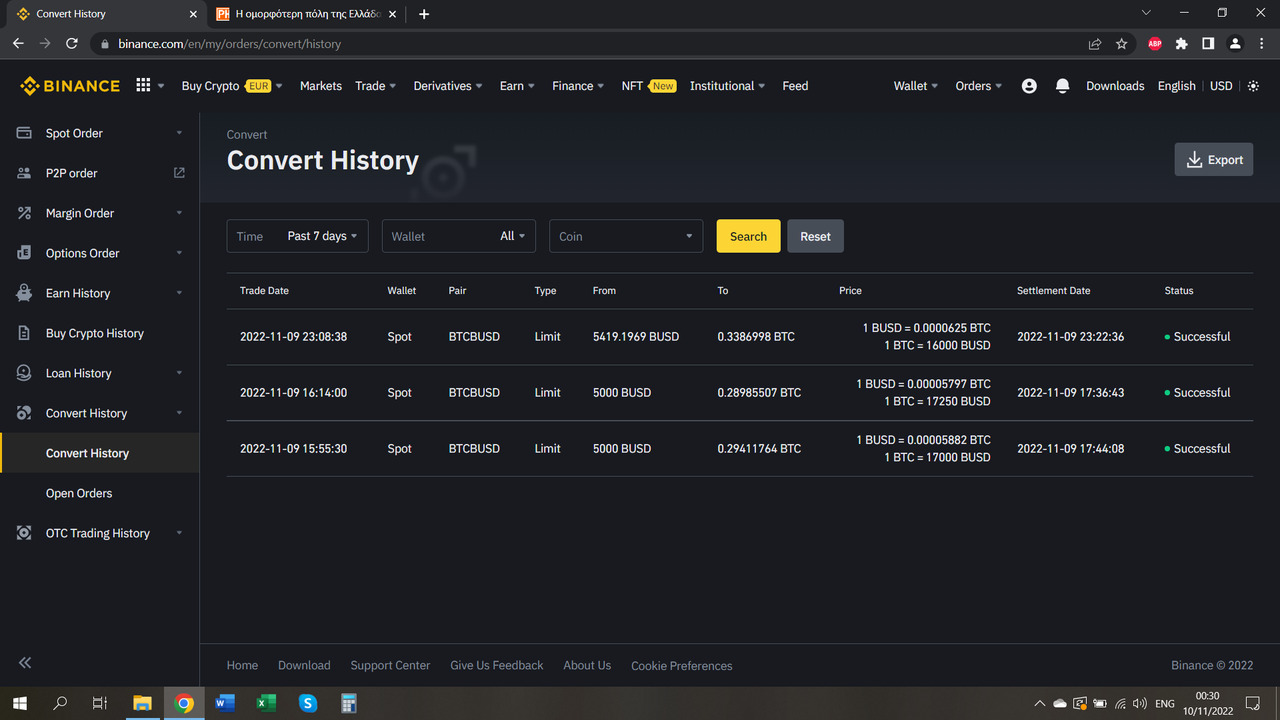Open the Orders menu
The image size is (1280, 720).
tap(979, 86)
